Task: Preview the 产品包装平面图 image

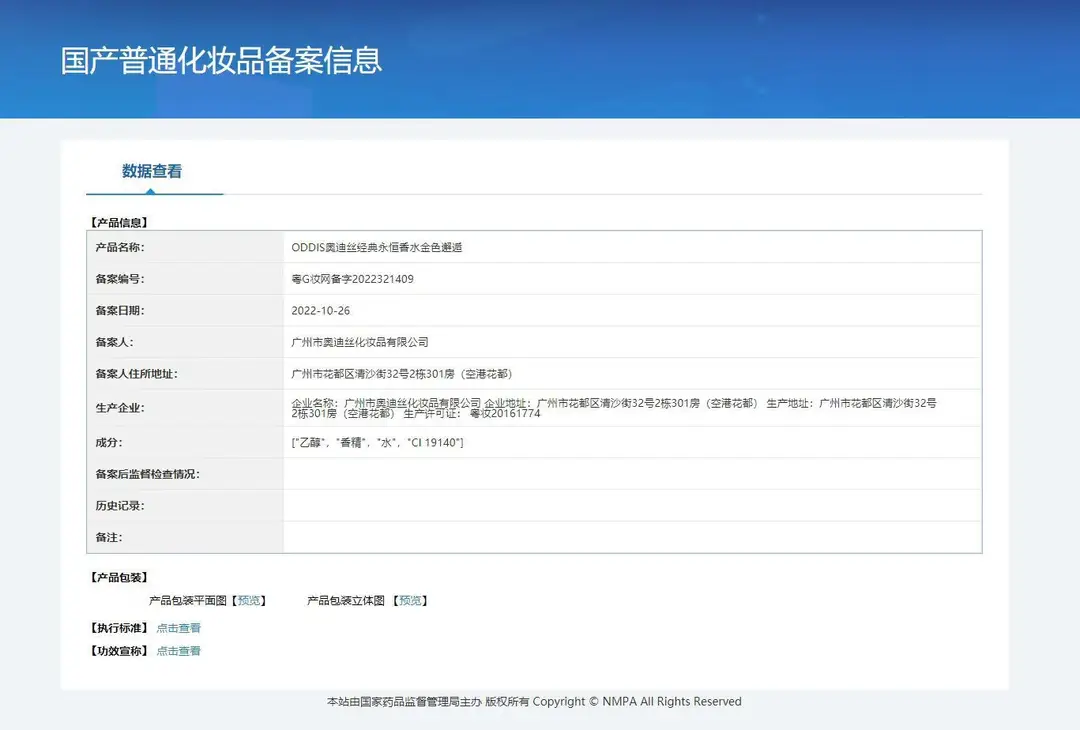Action: point(249,601)
